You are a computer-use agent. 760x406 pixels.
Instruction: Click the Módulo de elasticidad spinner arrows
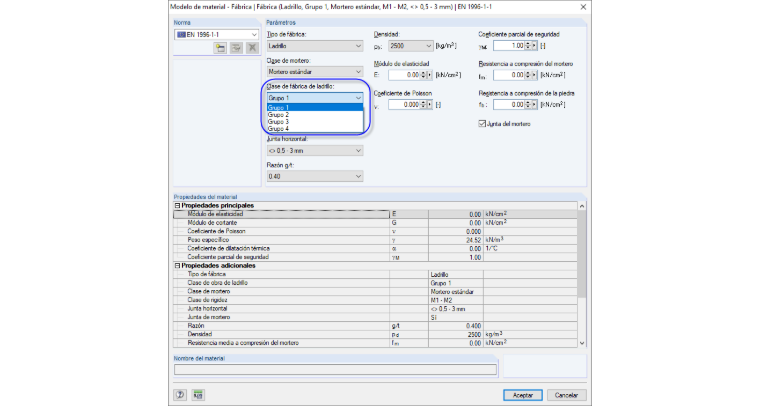pyautogui.click(x=423, y=75)
